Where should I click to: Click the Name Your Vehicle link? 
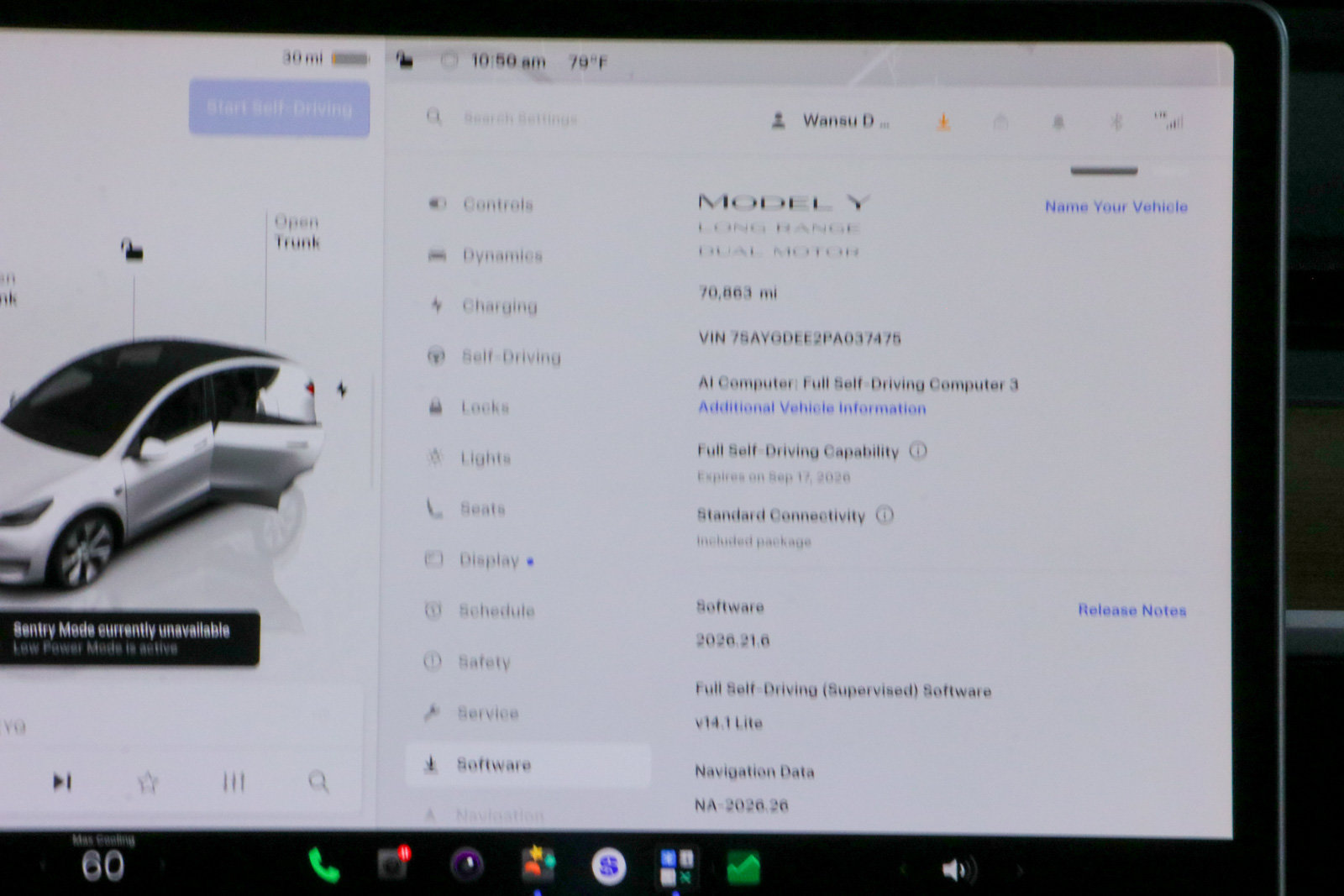(1116, 207)
